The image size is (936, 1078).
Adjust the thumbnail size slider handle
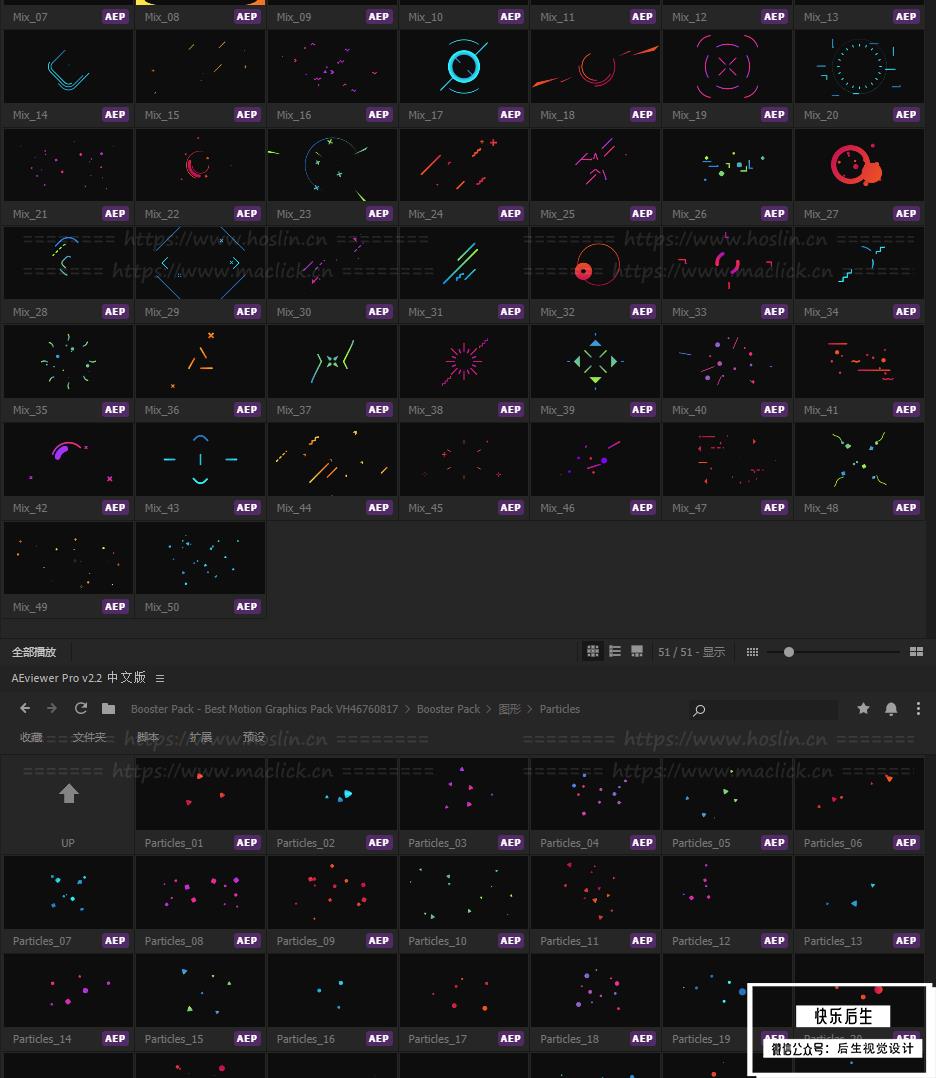coord(789,652)
